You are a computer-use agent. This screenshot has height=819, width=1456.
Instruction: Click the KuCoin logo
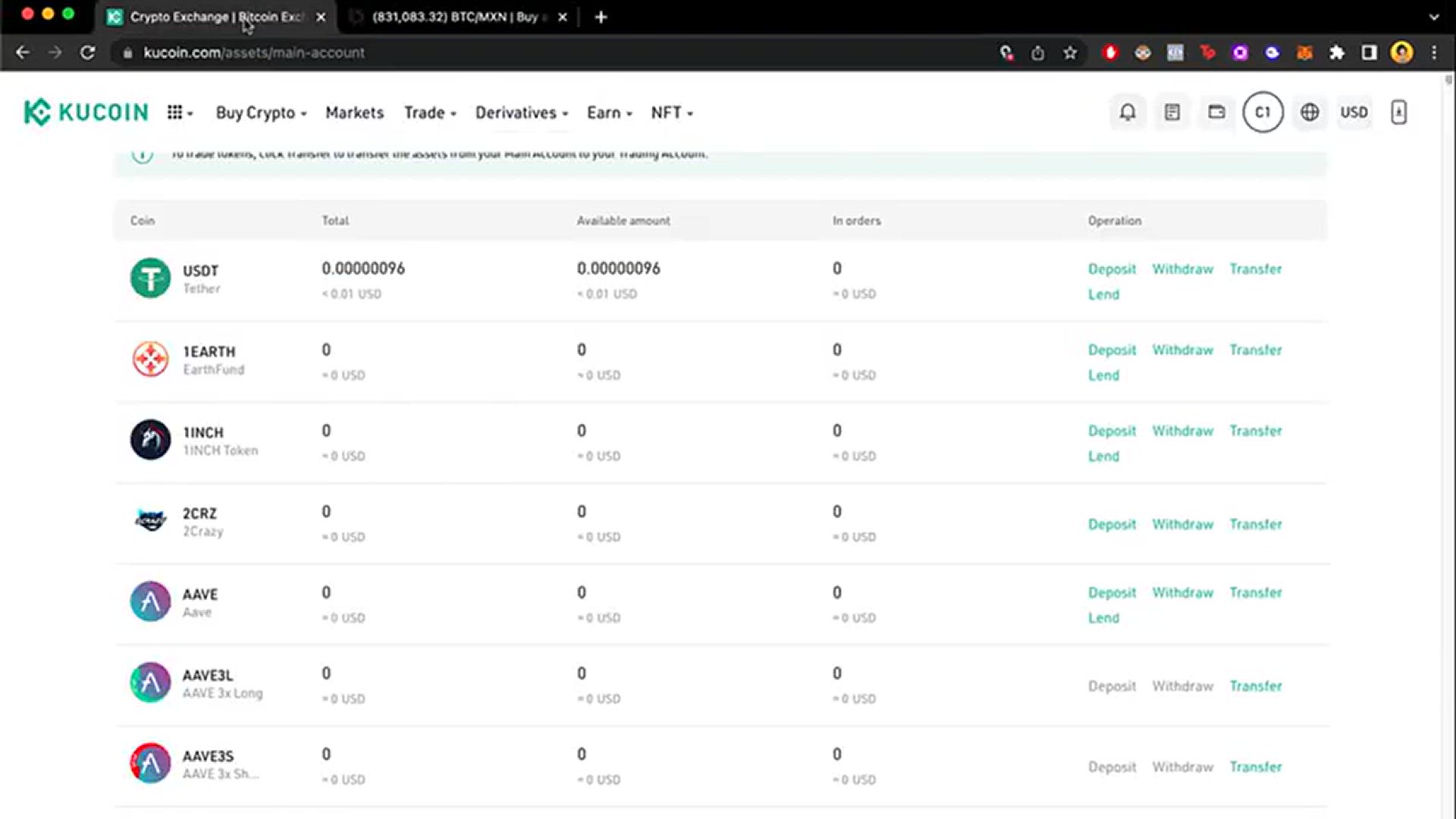coord(86,112)
